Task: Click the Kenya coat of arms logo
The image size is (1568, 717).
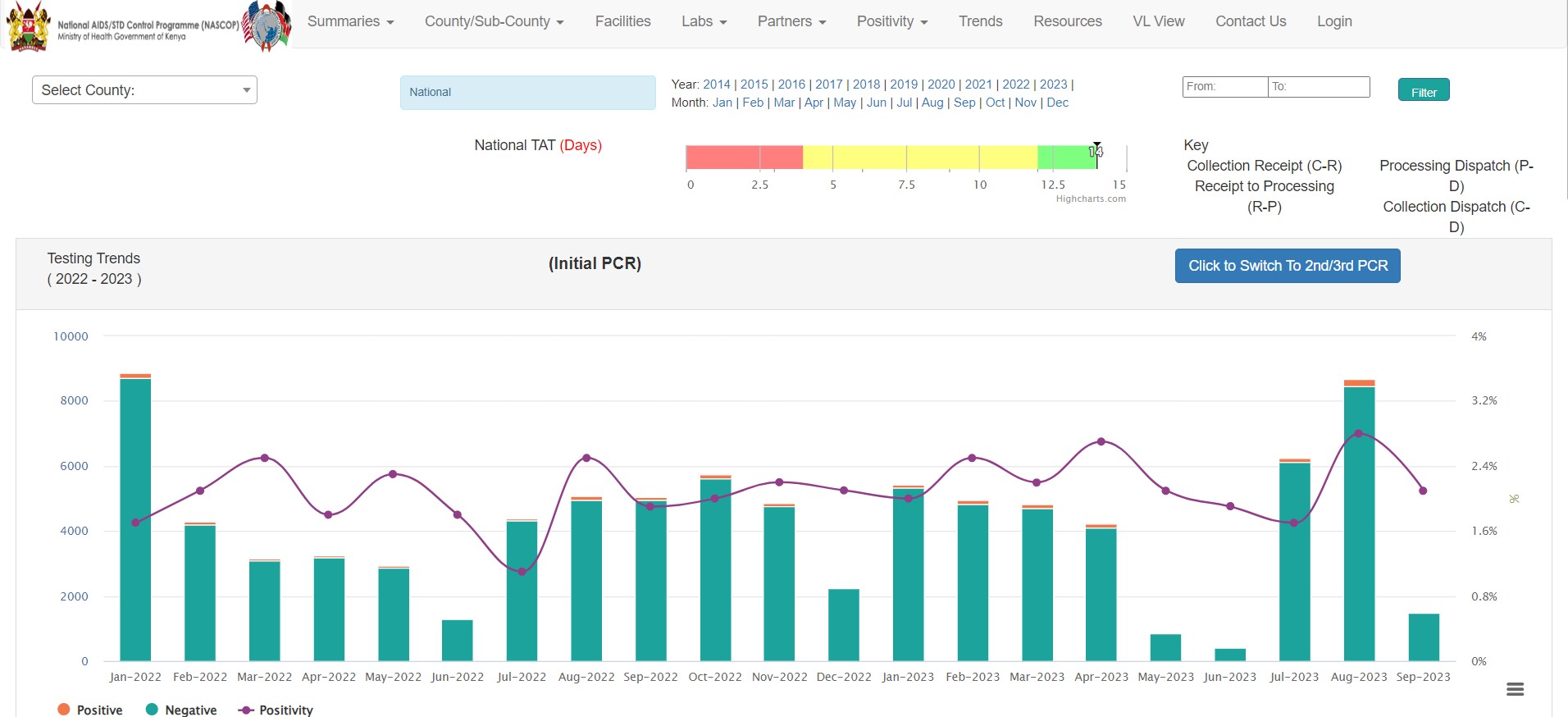Action: click(28, 25)
